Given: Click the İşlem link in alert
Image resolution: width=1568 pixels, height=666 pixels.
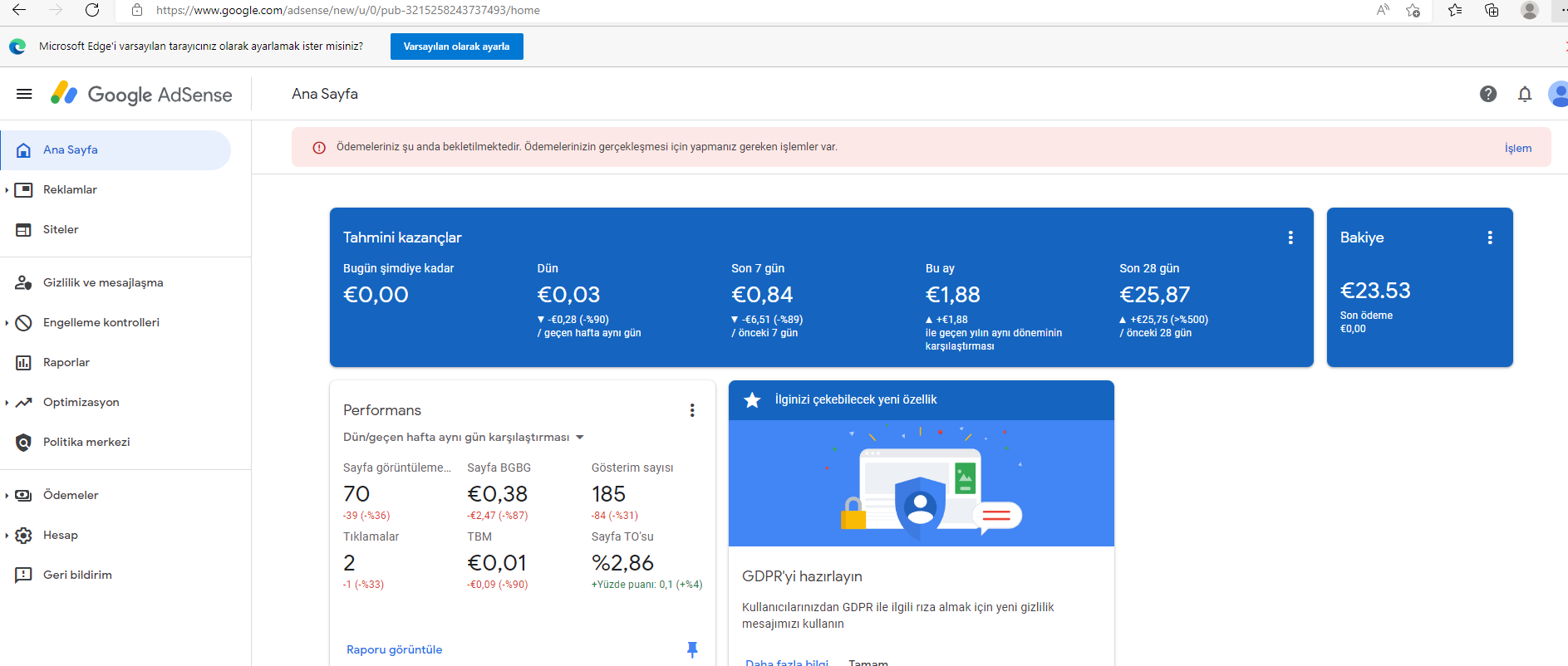Looking at the screenshot, I should pos(1518,149).
